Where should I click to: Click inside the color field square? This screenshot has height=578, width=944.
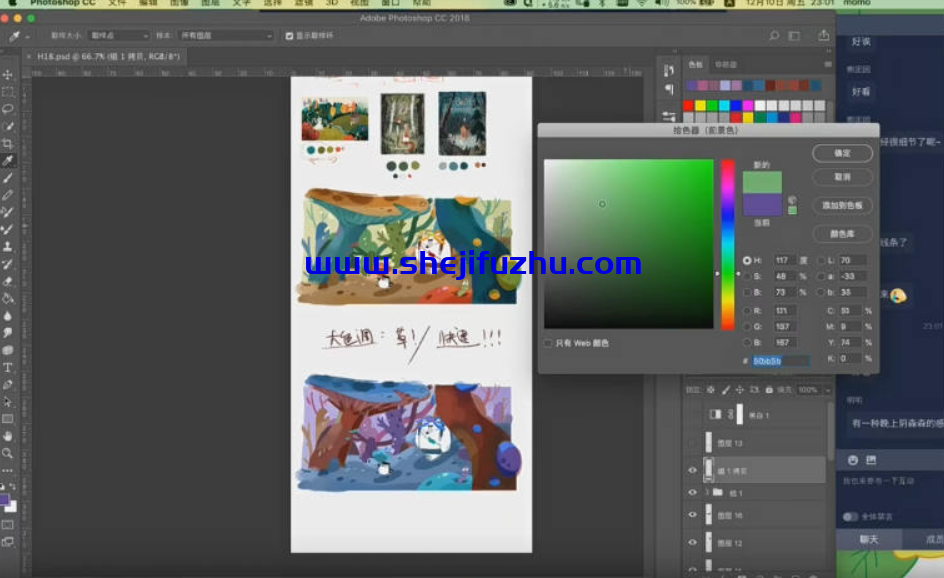click(x=629, y=244)
